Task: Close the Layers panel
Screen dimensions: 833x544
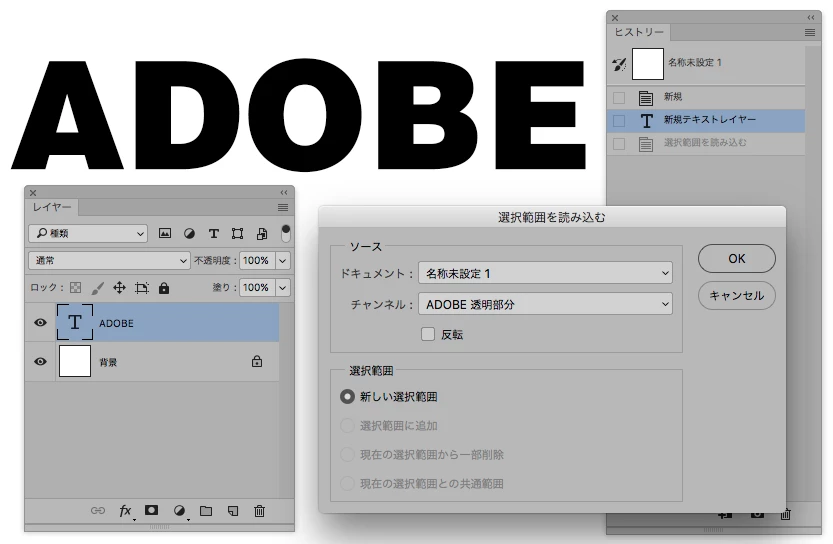Action: coord(33,193)
